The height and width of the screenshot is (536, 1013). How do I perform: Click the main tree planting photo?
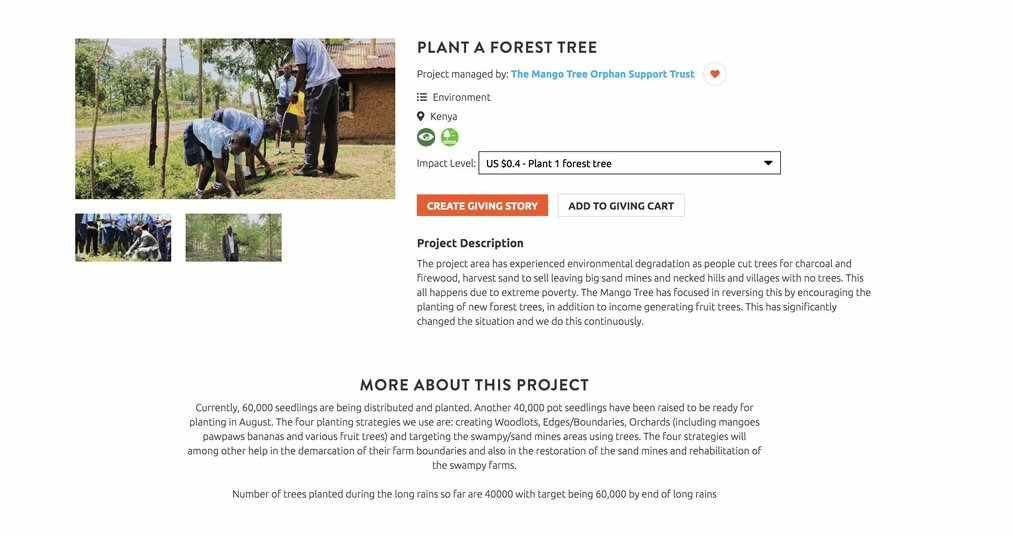[235, 119]
